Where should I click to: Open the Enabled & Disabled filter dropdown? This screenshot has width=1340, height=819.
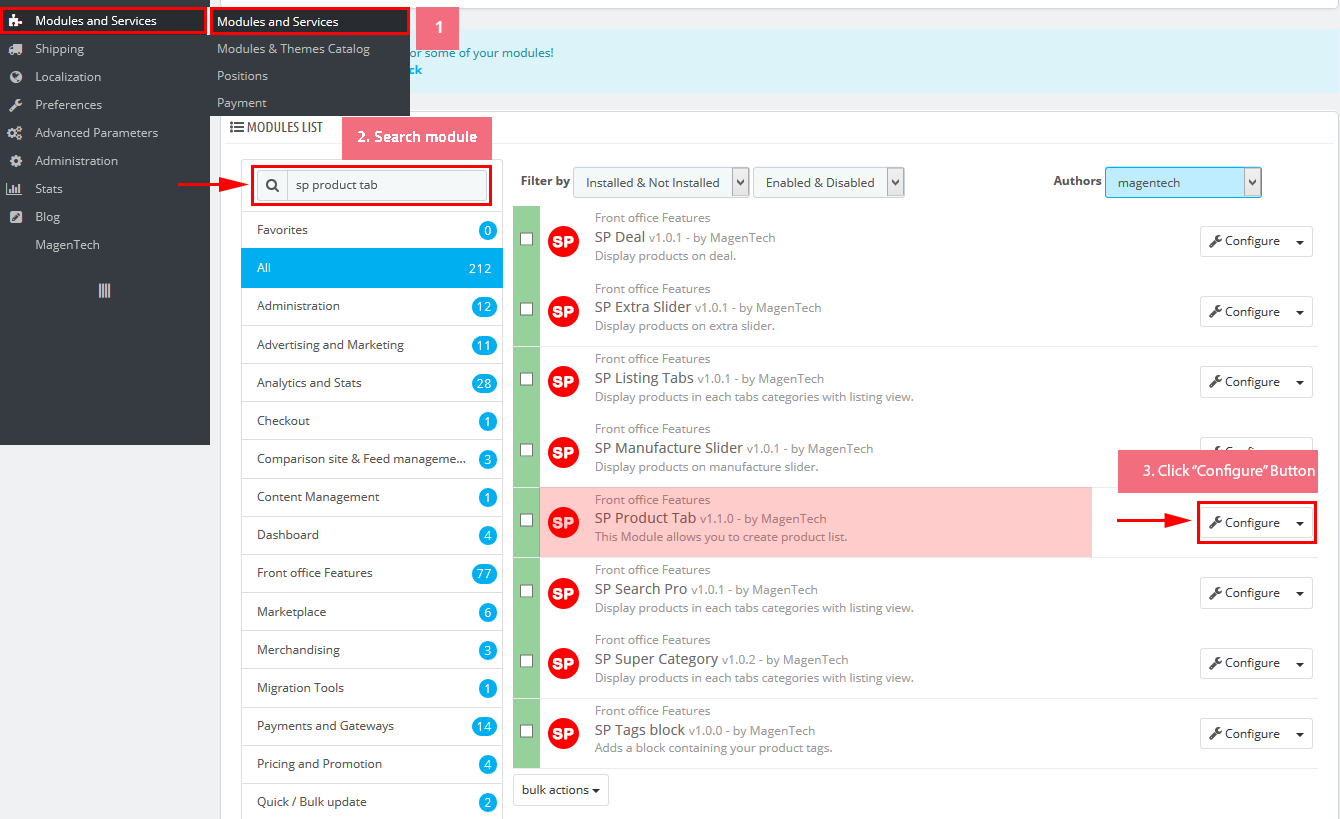point(829,182)
